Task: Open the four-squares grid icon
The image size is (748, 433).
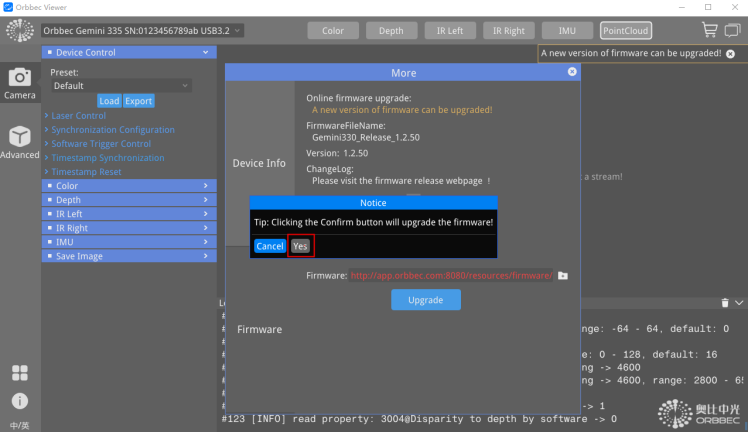Action: pos(19,373)
